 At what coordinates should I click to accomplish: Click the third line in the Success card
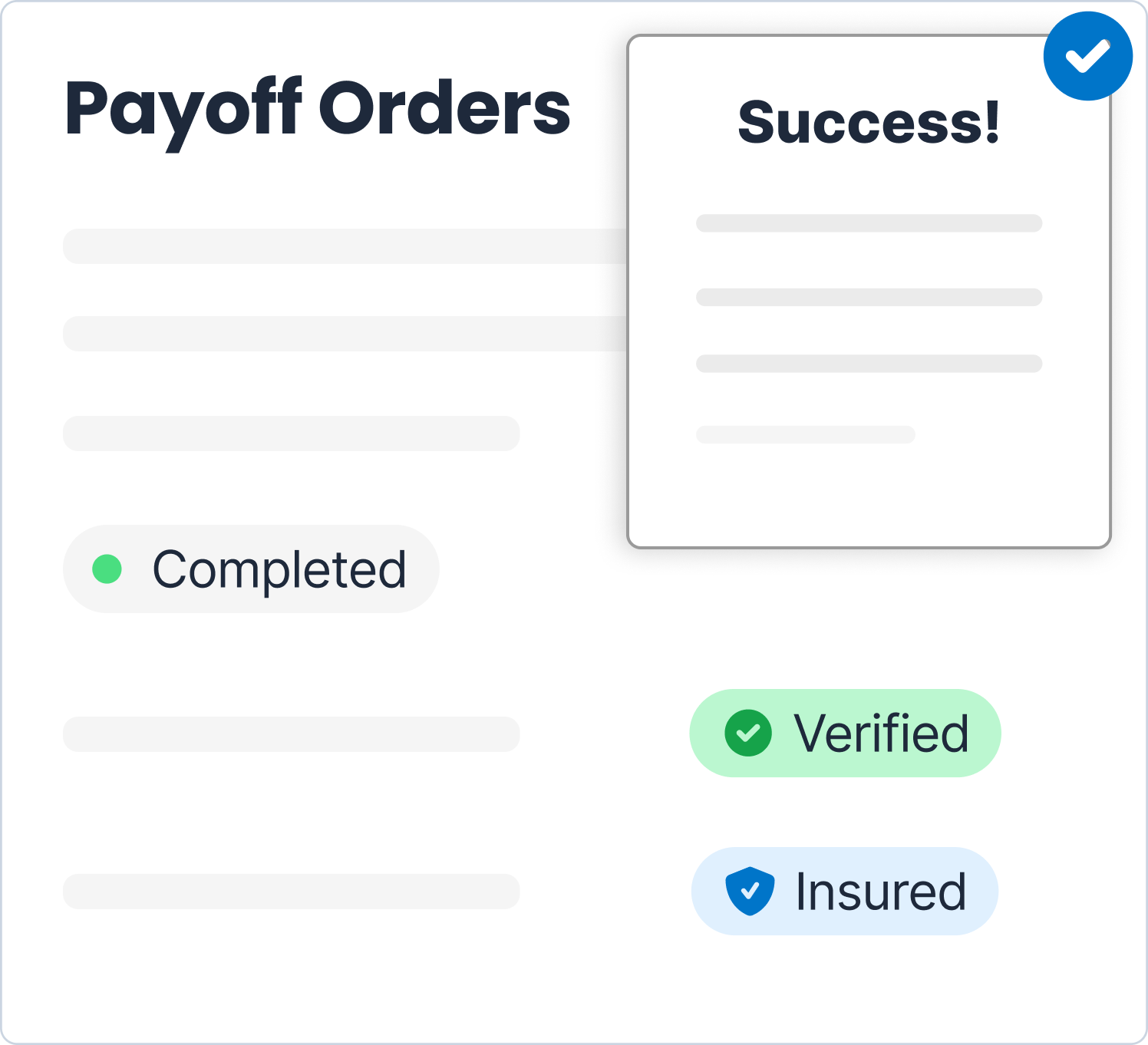pyautogui.click(x=869, y=364)
